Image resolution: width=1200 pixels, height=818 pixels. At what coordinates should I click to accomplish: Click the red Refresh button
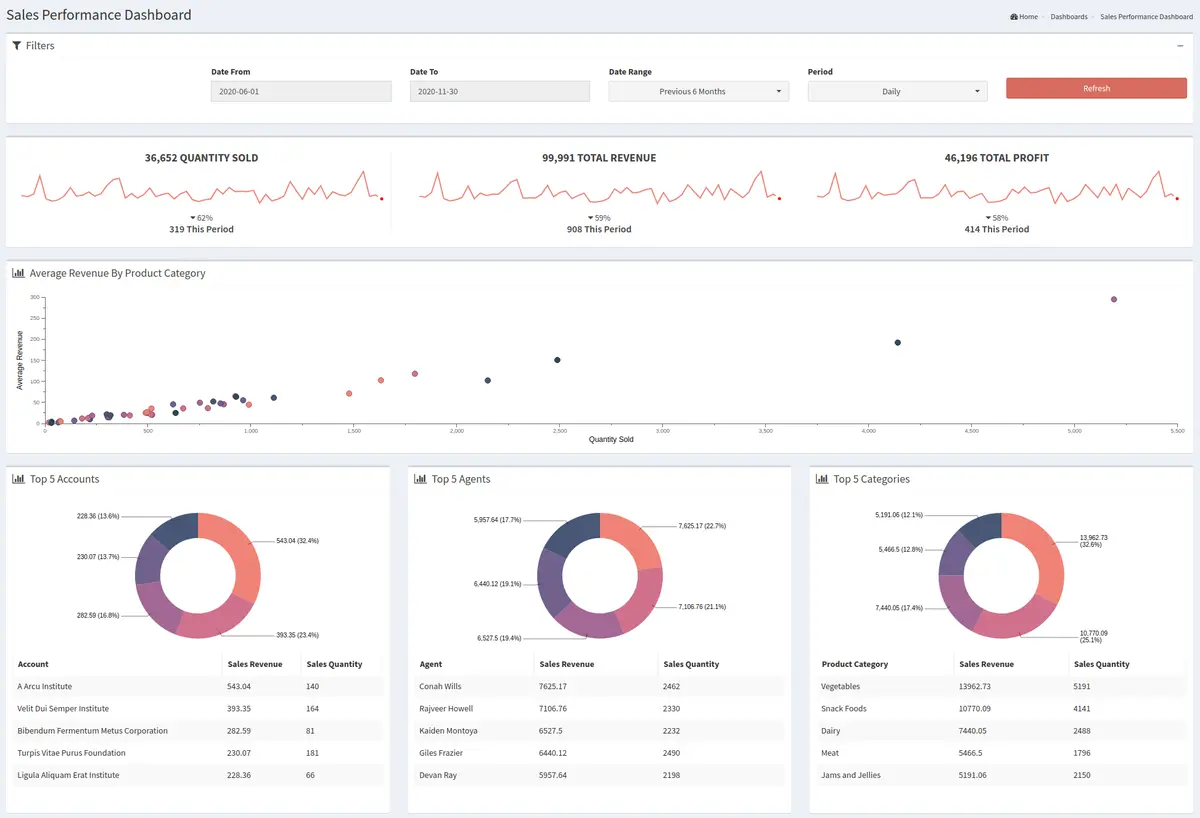point(1097,88)
